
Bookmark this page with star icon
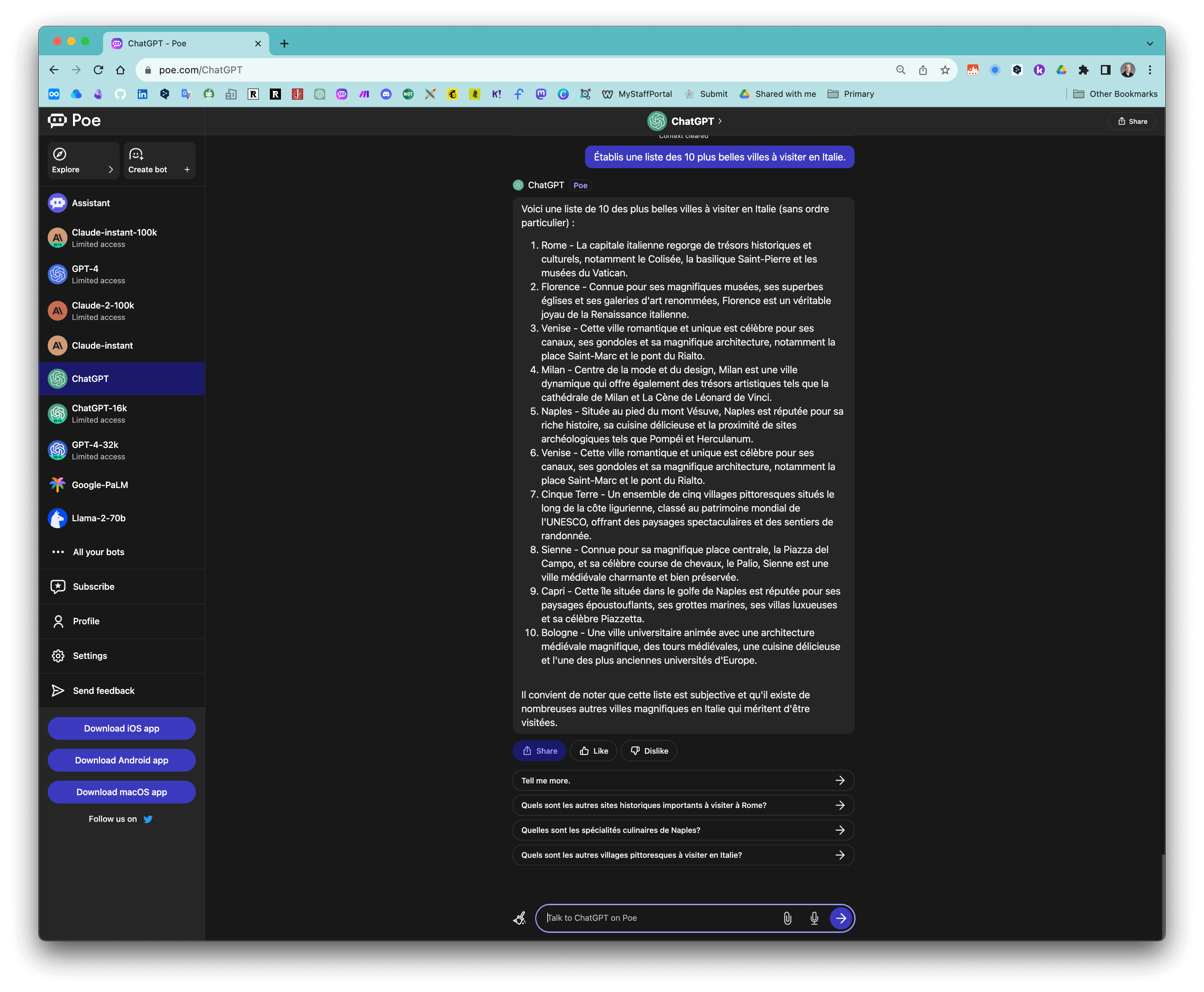point(945,70)
